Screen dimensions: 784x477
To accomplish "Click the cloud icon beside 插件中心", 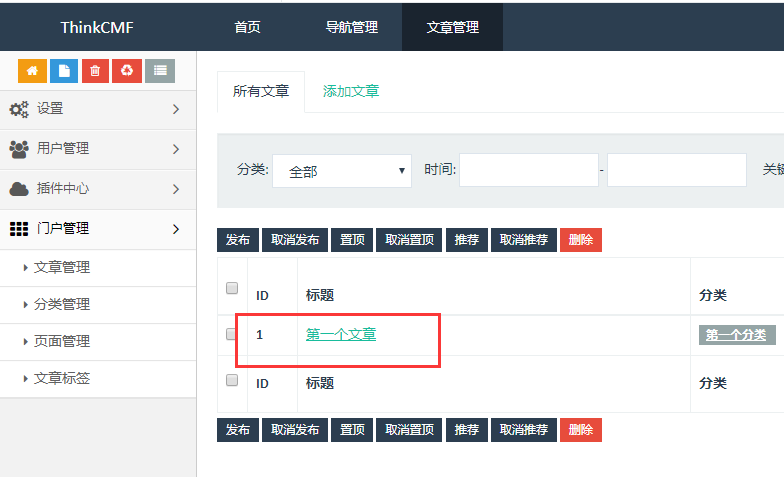I will pyautogui.click(x=19, y=189).
